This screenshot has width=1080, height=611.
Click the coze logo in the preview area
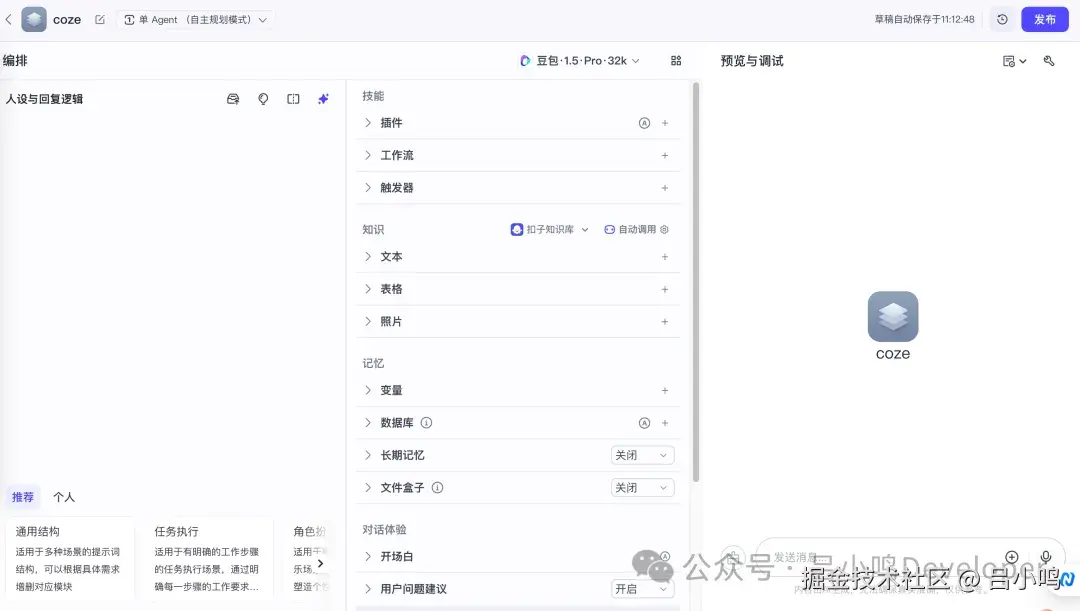point(893,316)
